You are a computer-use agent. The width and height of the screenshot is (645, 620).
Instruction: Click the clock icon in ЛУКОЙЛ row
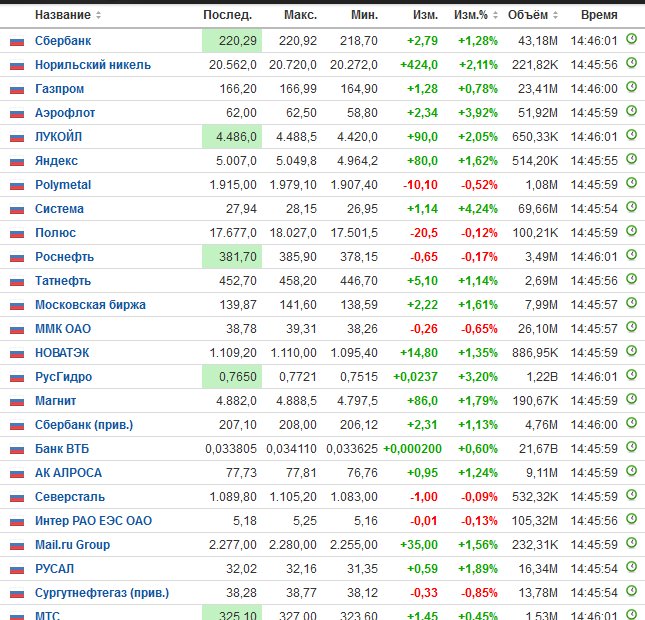pyautogui.click(x=631, y=135)
